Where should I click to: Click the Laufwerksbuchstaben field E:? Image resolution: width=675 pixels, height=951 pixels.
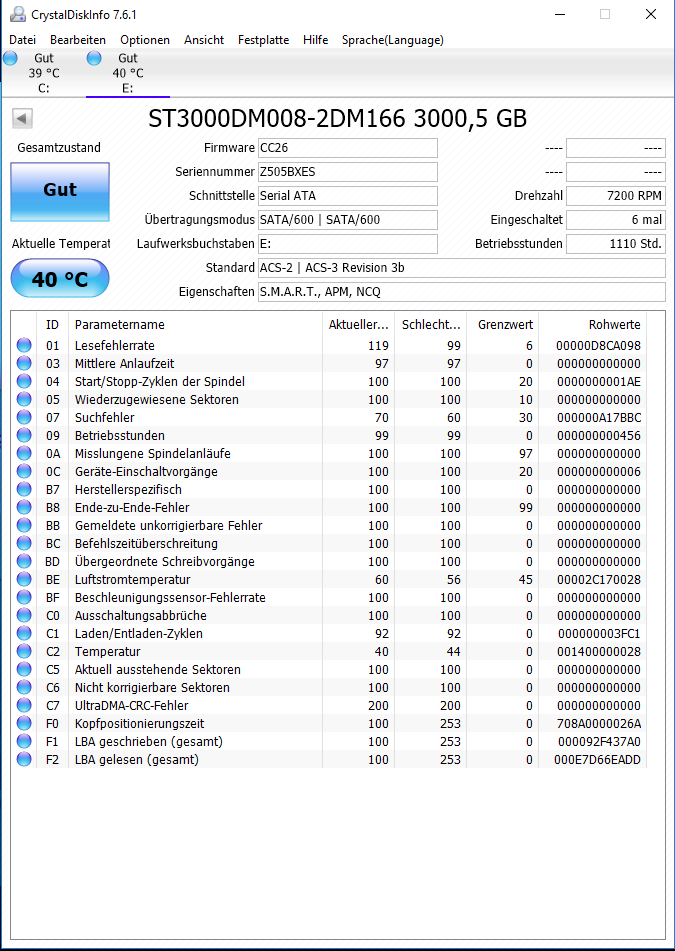click(x=348, y=244)
